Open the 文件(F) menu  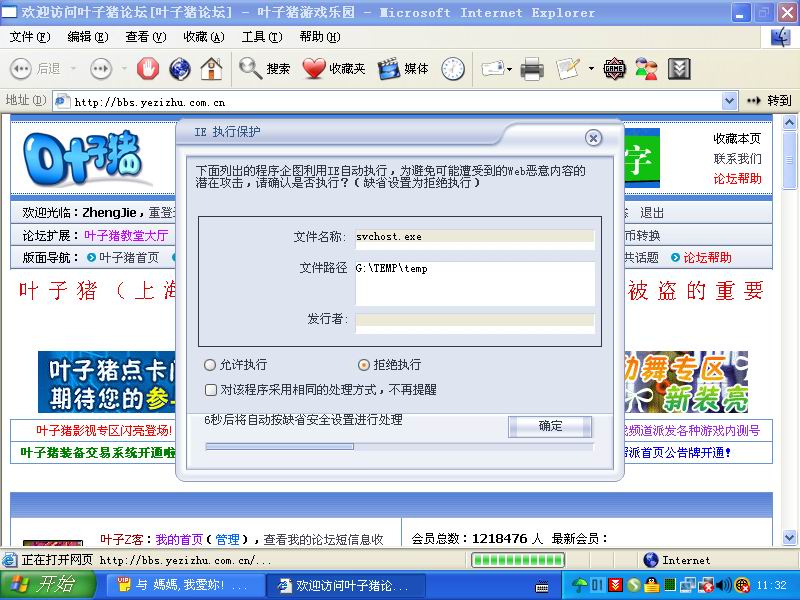[x=30, y=37]
